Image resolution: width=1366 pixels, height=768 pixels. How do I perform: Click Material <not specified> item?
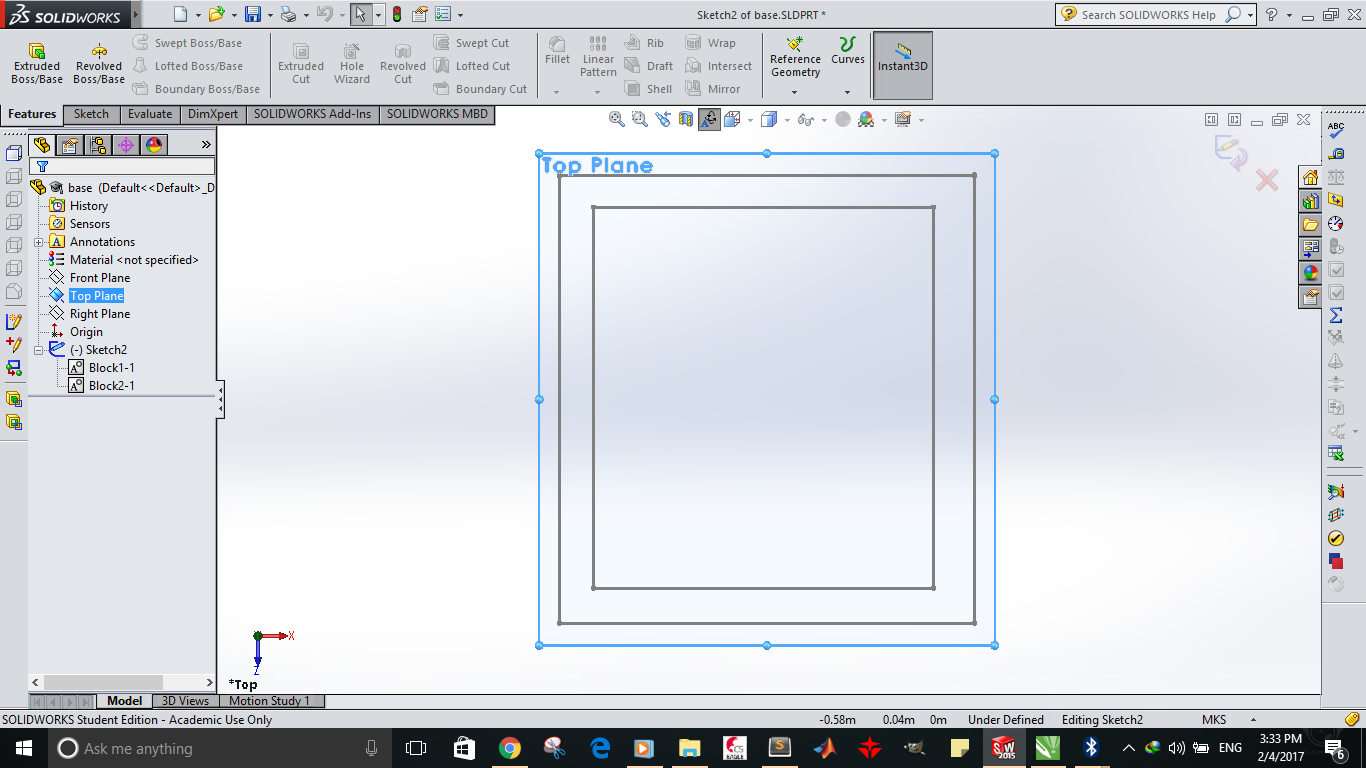[x=133, y=260]
